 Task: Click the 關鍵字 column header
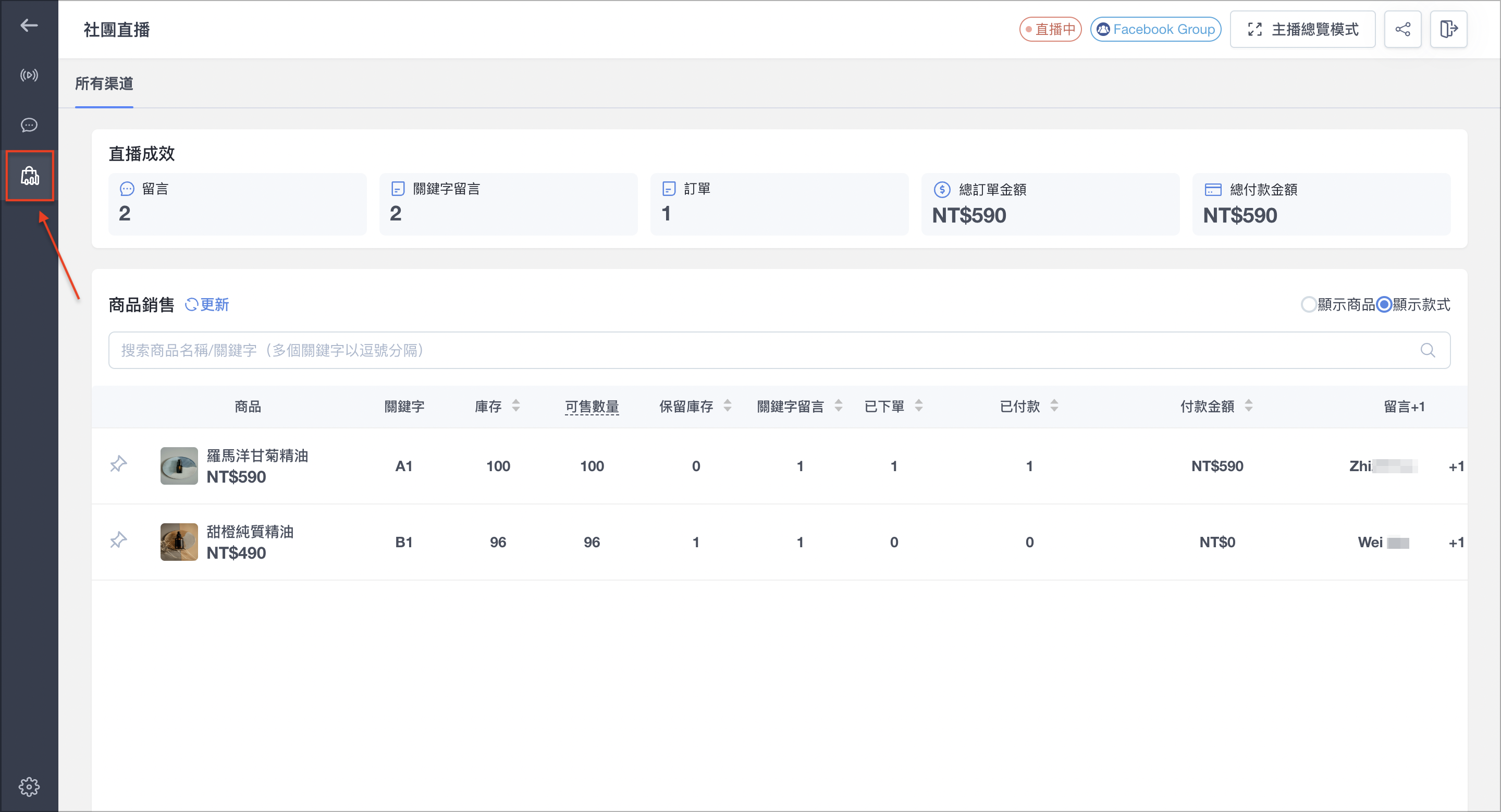click(x=404, y=407)
